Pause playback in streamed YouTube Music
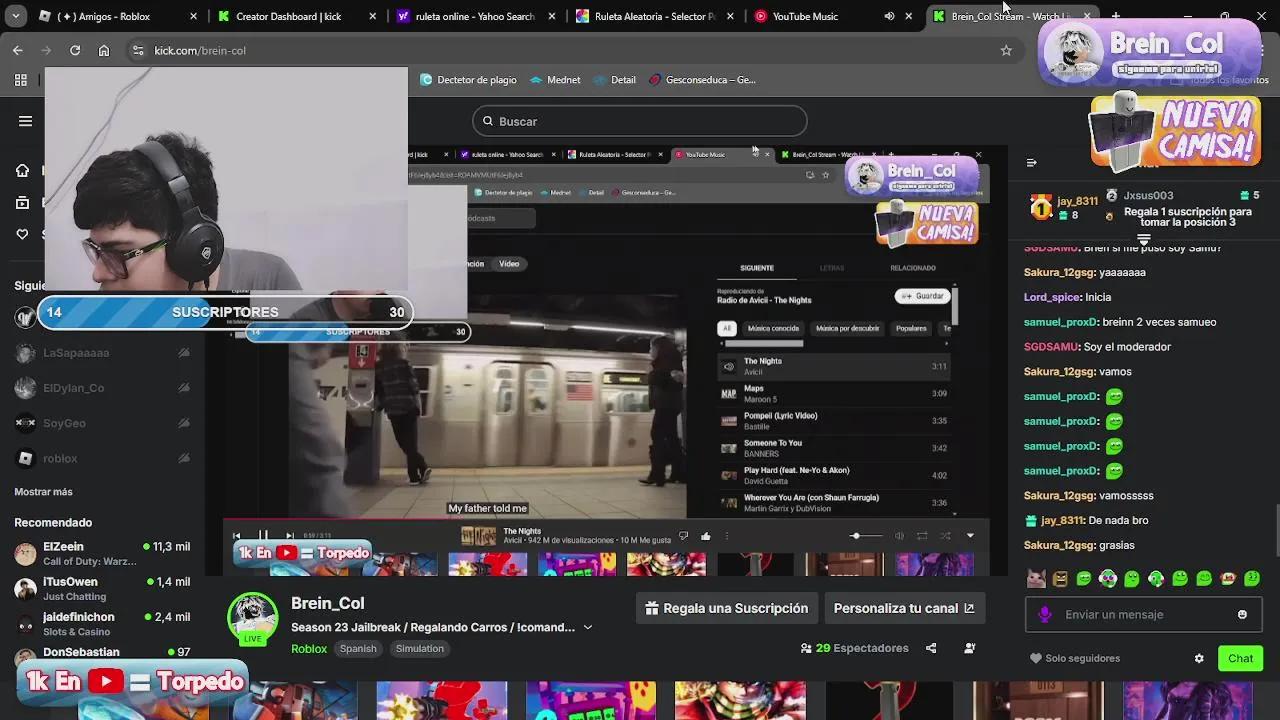The image size is (1280, 720). 263,536
